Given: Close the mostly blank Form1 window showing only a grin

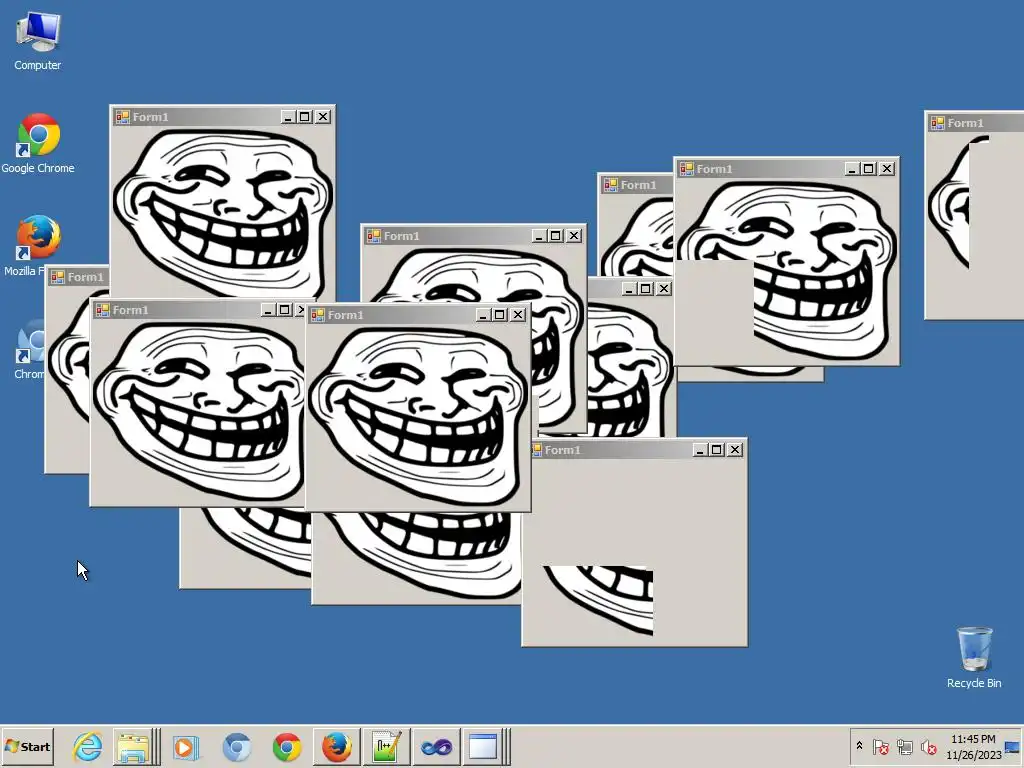Looking at the screenshot, I should click(x=735, y=450).
